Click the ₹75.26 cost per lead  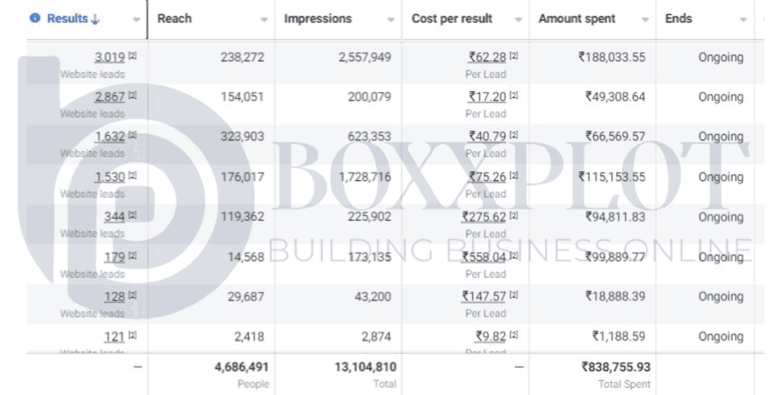(x=487, y=177)
